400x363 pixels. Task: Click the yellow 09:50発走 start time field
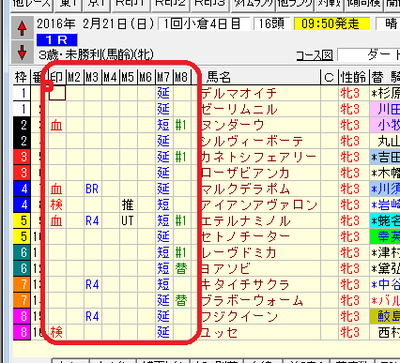click(x=332, y=24)
